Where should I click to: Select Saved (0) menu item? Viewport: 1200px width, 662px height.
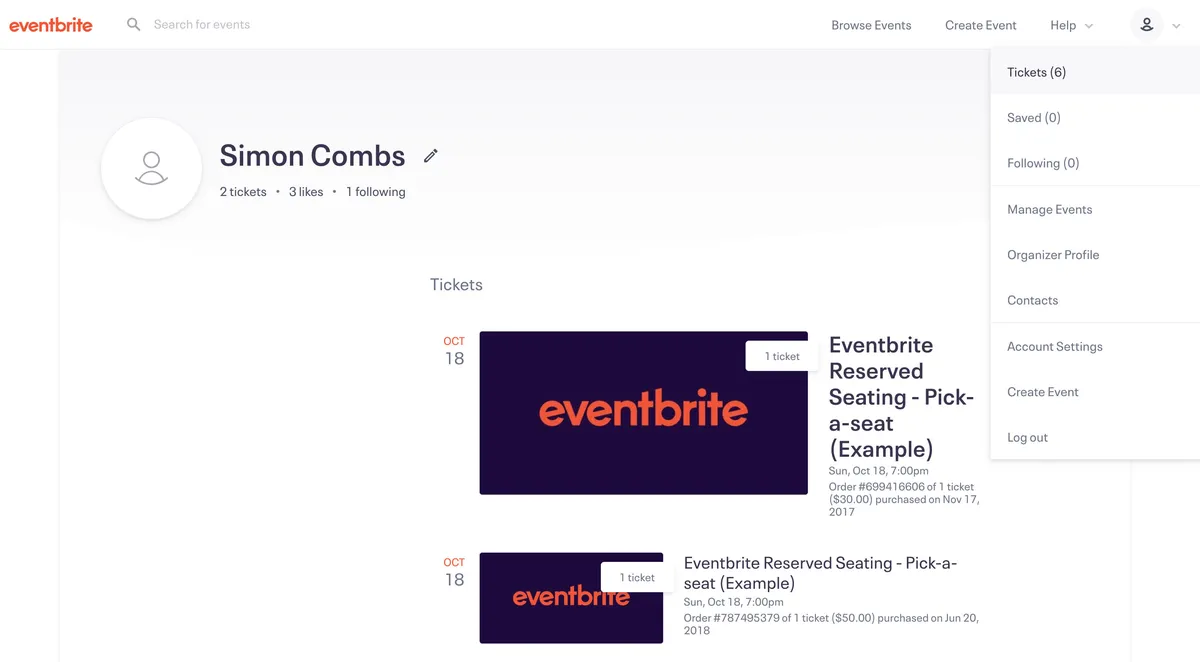[1095, 118]
